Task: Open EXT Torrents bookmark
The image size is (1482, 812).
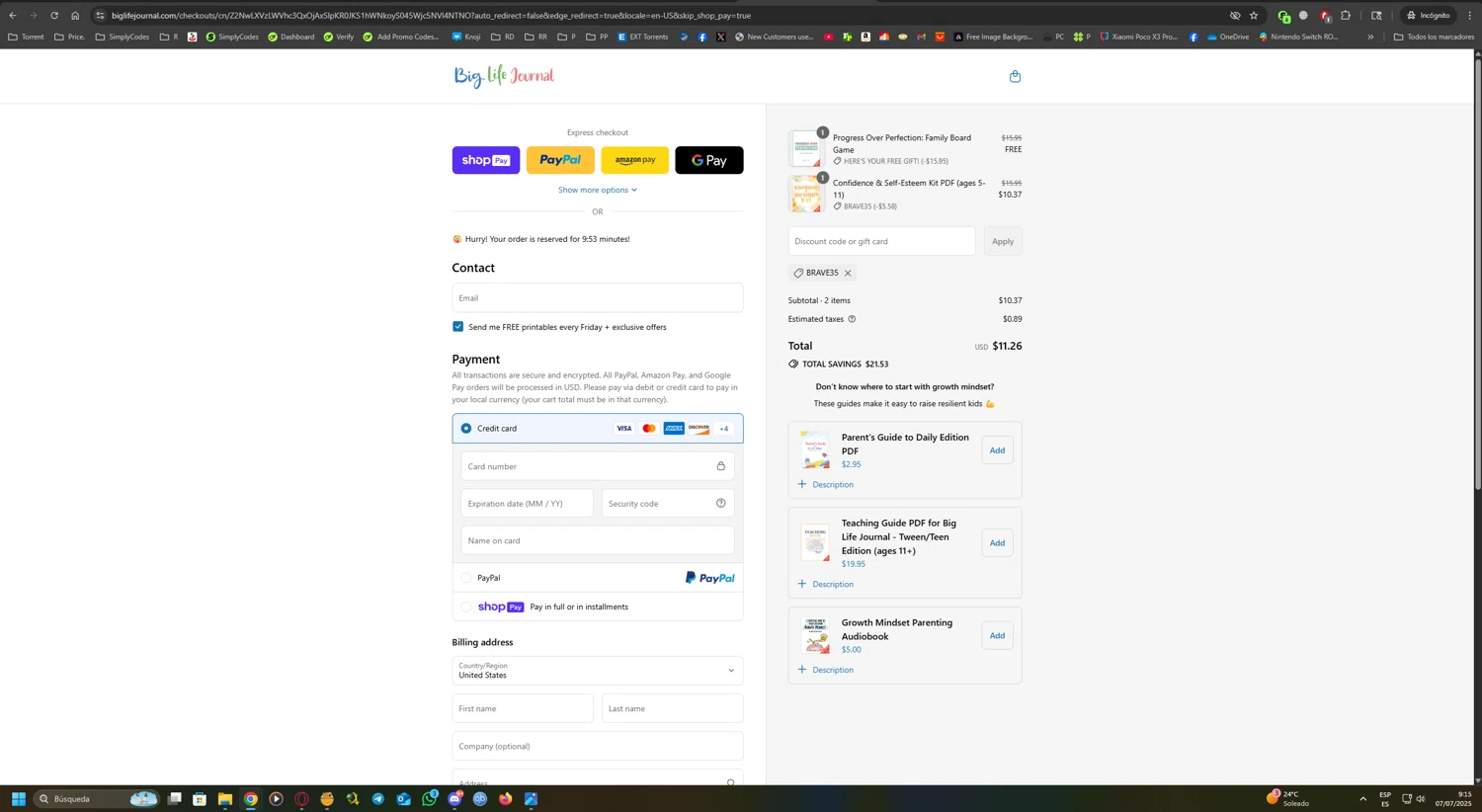Action: [x=643, y=37]
